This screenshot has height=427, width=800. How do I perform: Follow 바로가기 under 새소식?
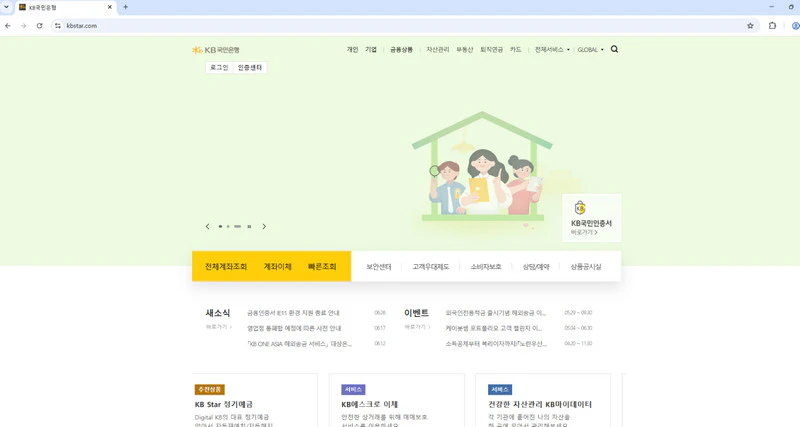point(219,327)
